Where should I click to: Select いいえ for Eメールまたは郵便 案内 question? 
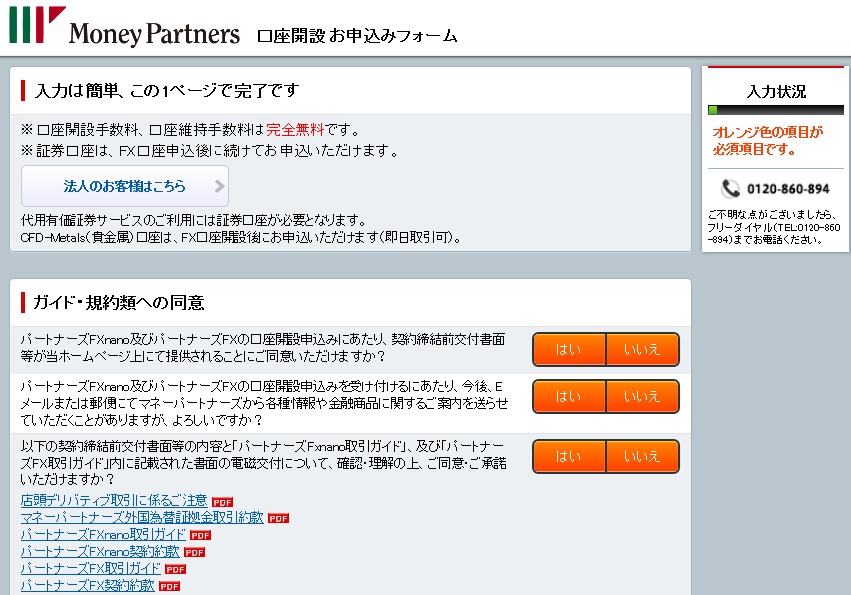(x=643, y=396)
